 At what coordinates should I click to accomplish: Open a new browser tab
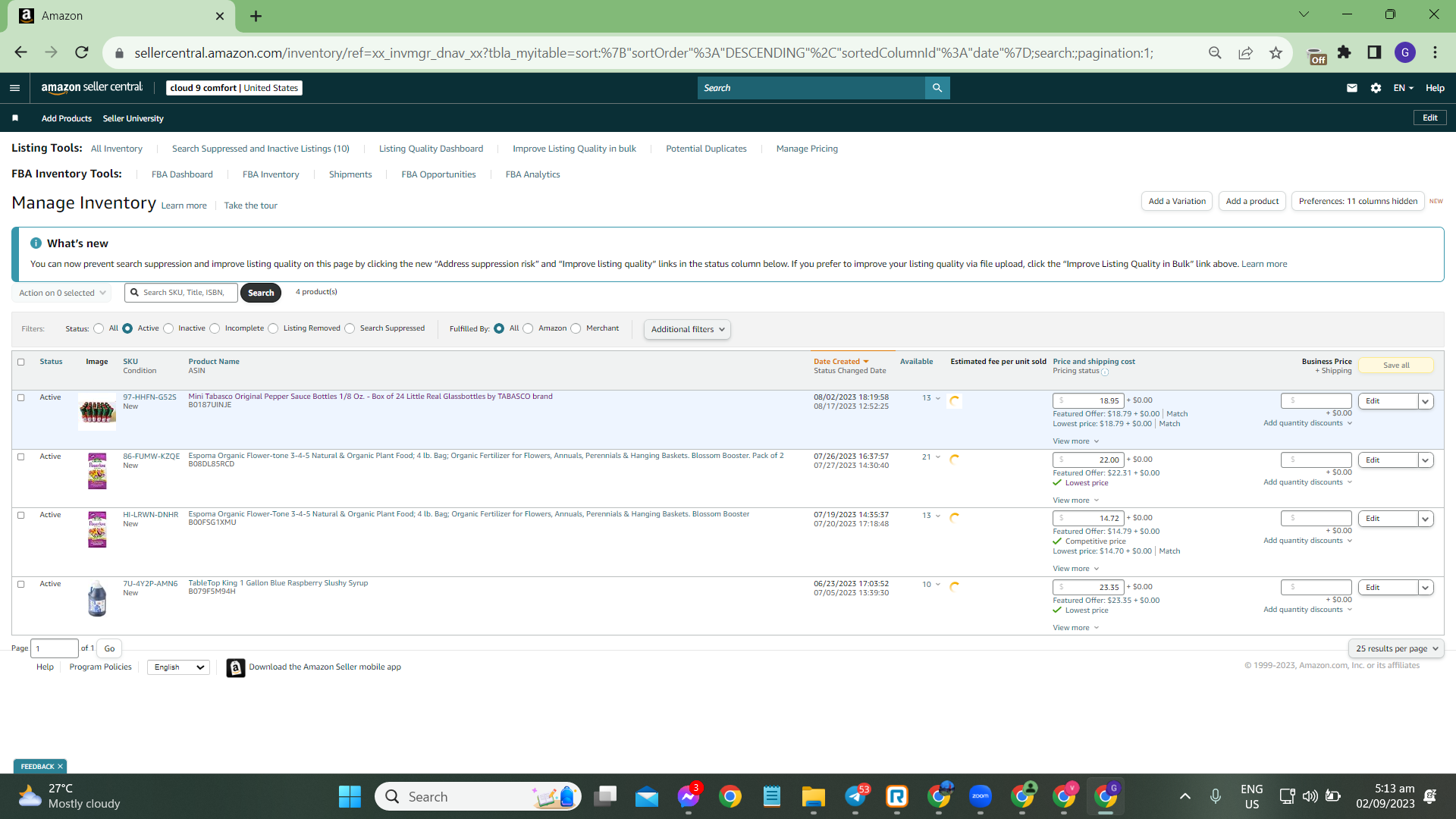[256, 16]
